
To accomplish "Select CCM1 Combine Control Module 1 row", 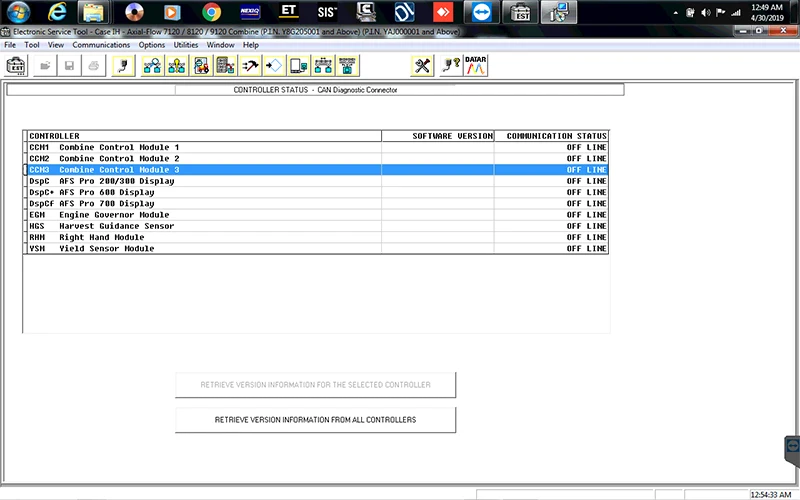I will [x=316, y=147].
